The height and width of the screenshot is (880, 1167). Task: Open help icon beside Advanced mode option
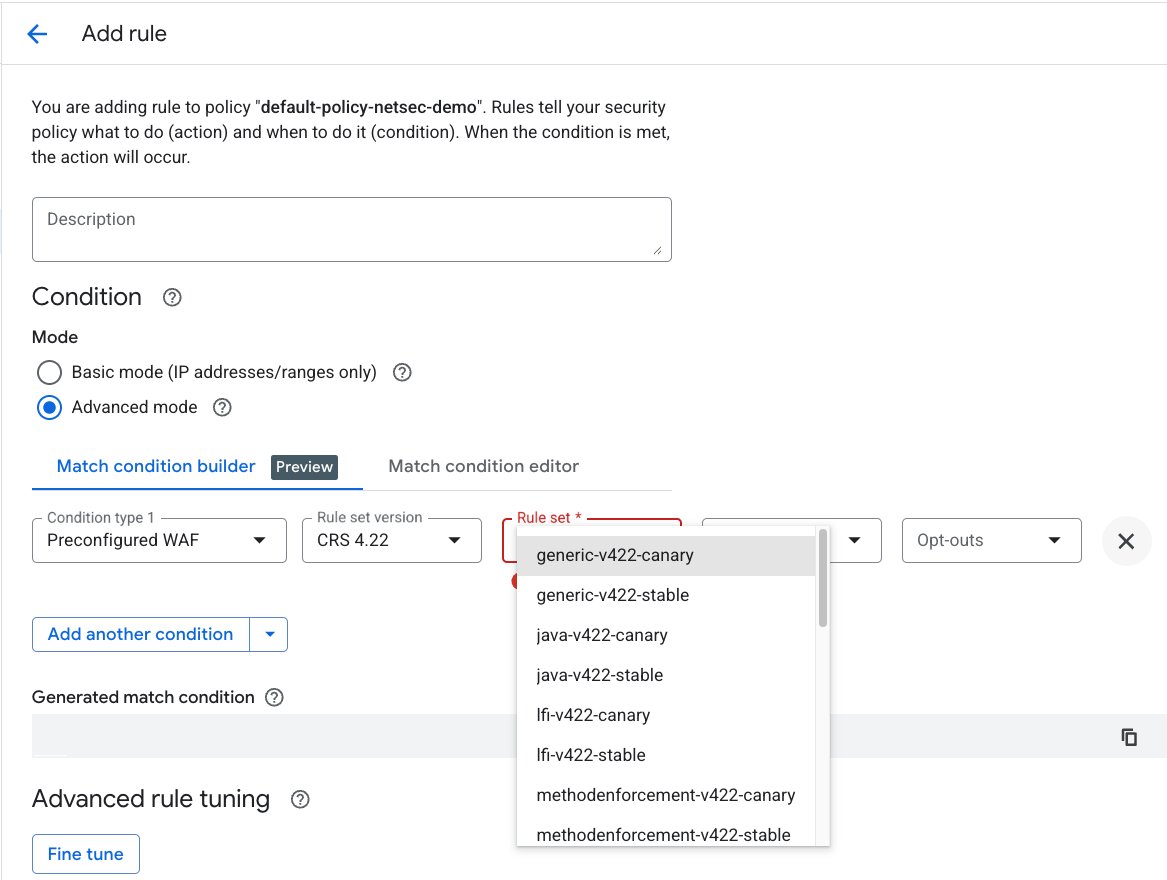point(222,407)
